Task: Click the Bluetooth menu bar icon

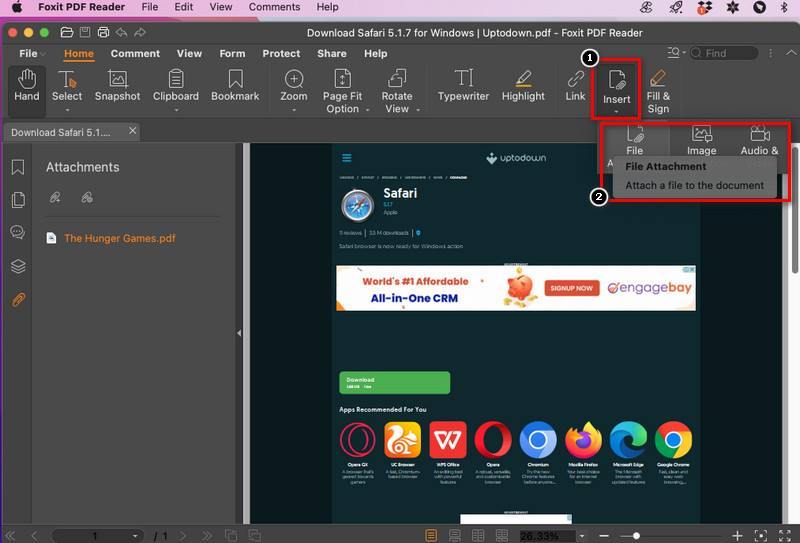Action: click(784, 7)
